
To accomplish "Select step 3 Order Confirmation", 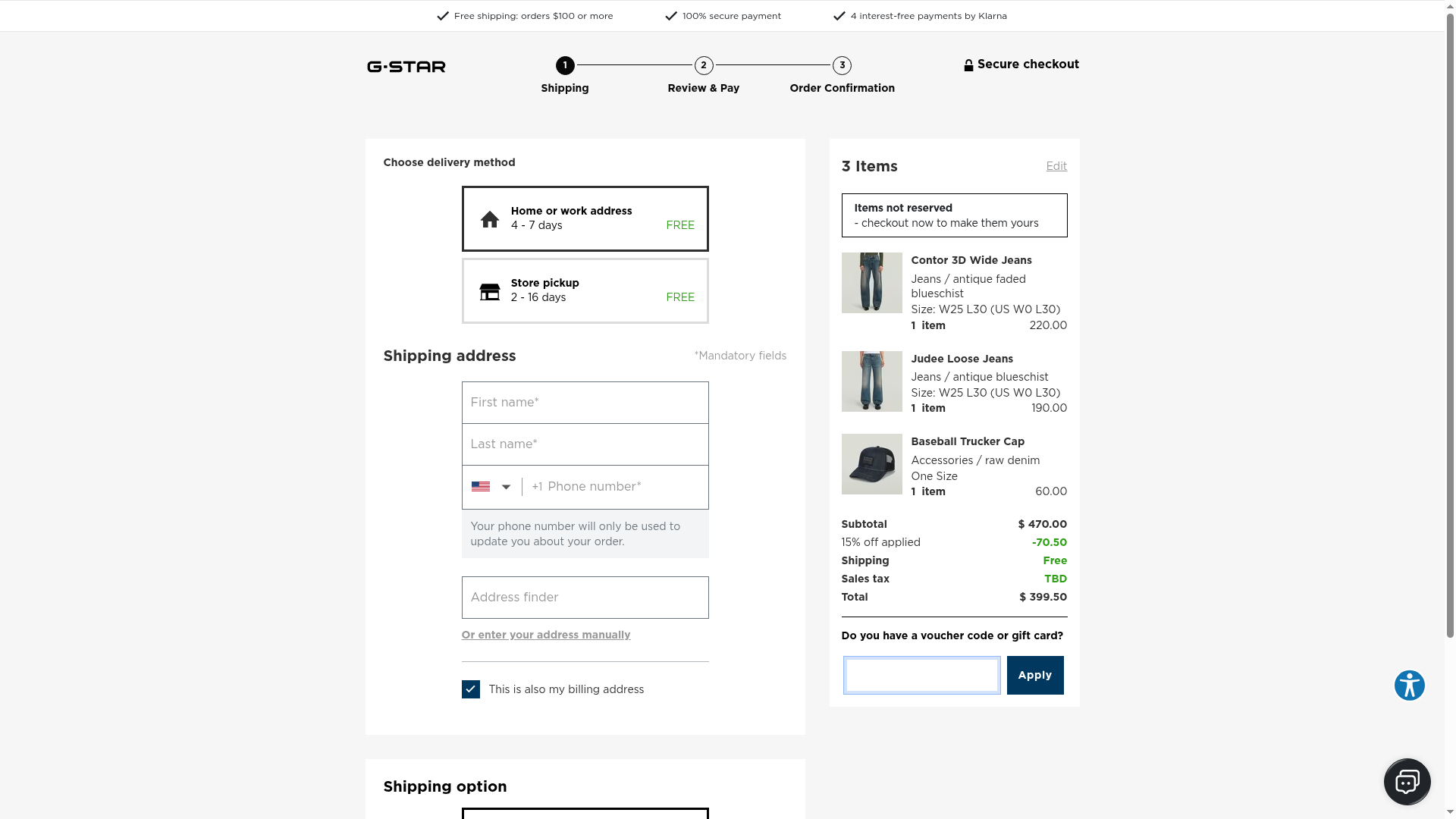I will point(842,66).
